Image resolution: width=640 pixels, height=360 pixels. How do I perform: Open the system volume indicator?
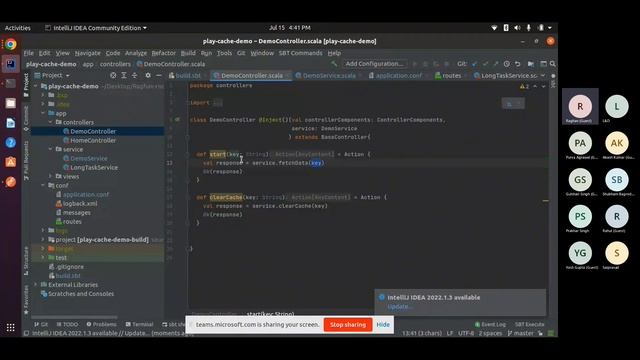click(x=517, y=28)
